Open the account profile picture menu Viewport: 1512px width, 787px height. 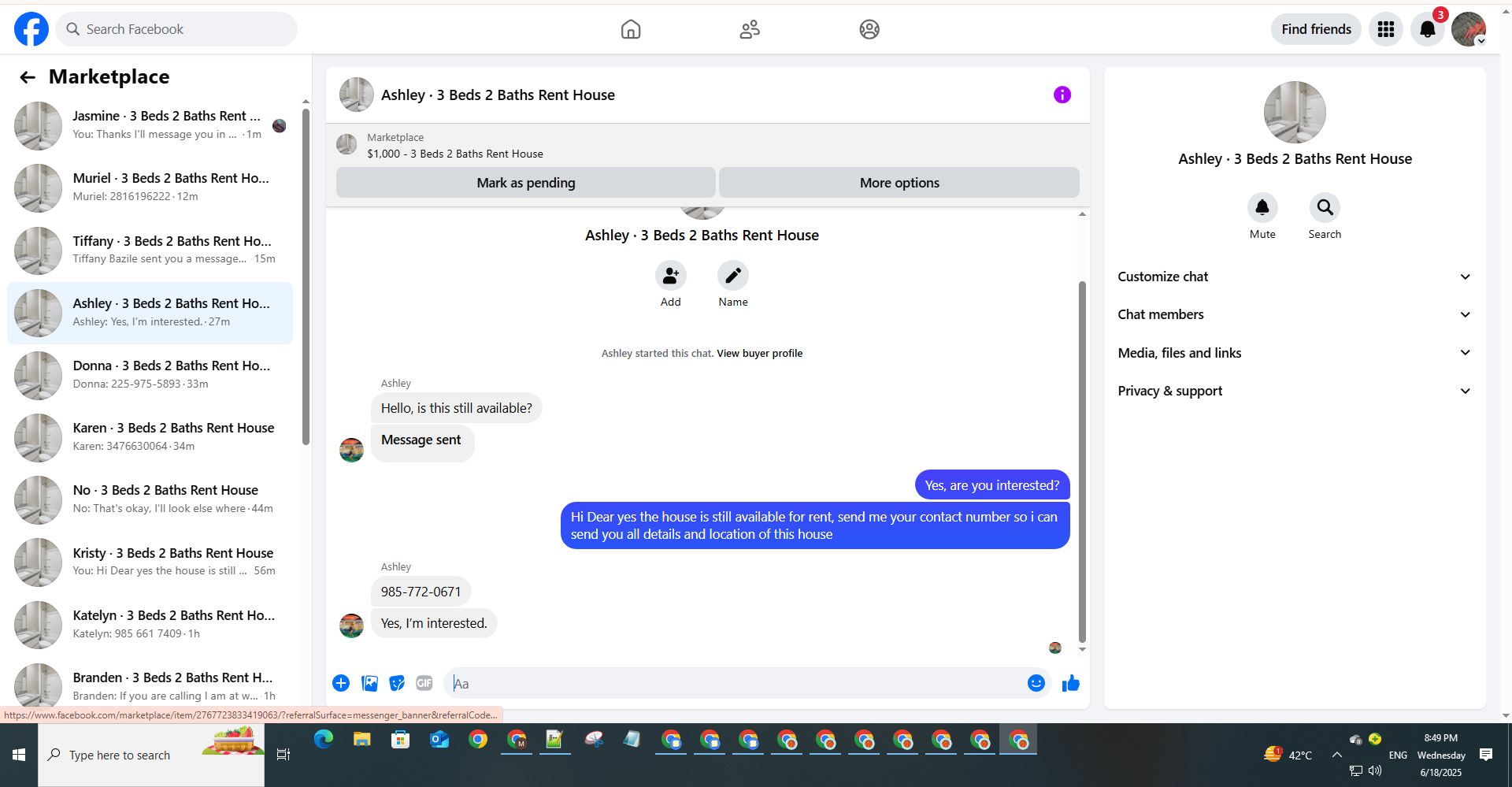[1469, 29]
